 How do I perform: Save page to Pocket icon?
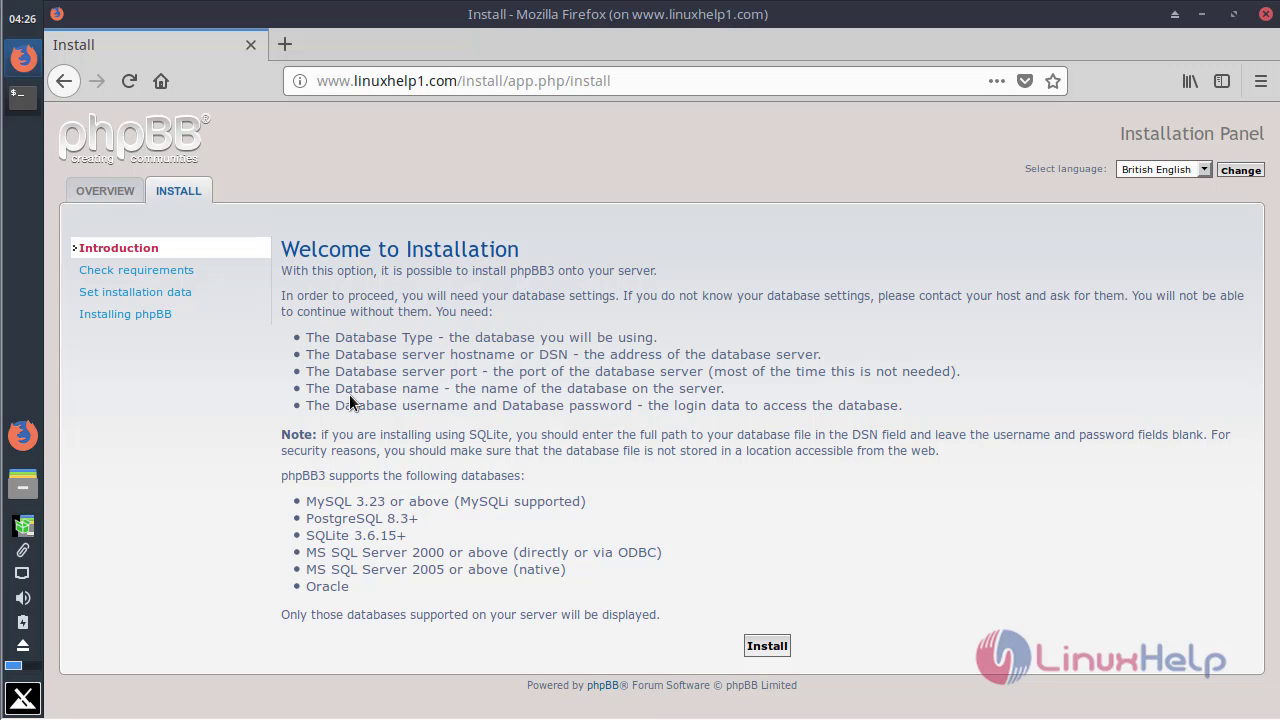click(1025, 81)
